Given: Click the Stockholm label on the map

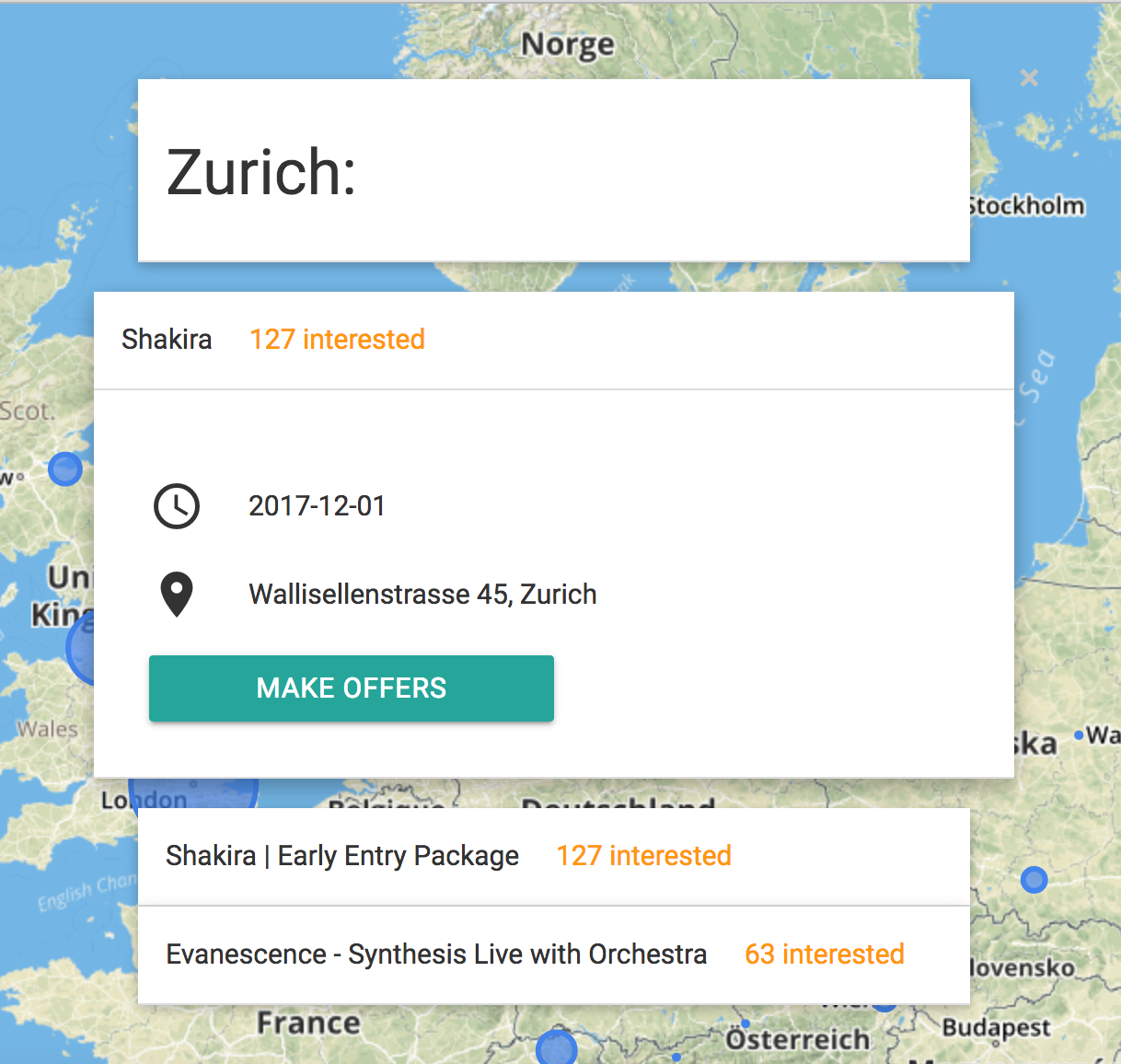Looking at the screenshot, I should 1028,205.
